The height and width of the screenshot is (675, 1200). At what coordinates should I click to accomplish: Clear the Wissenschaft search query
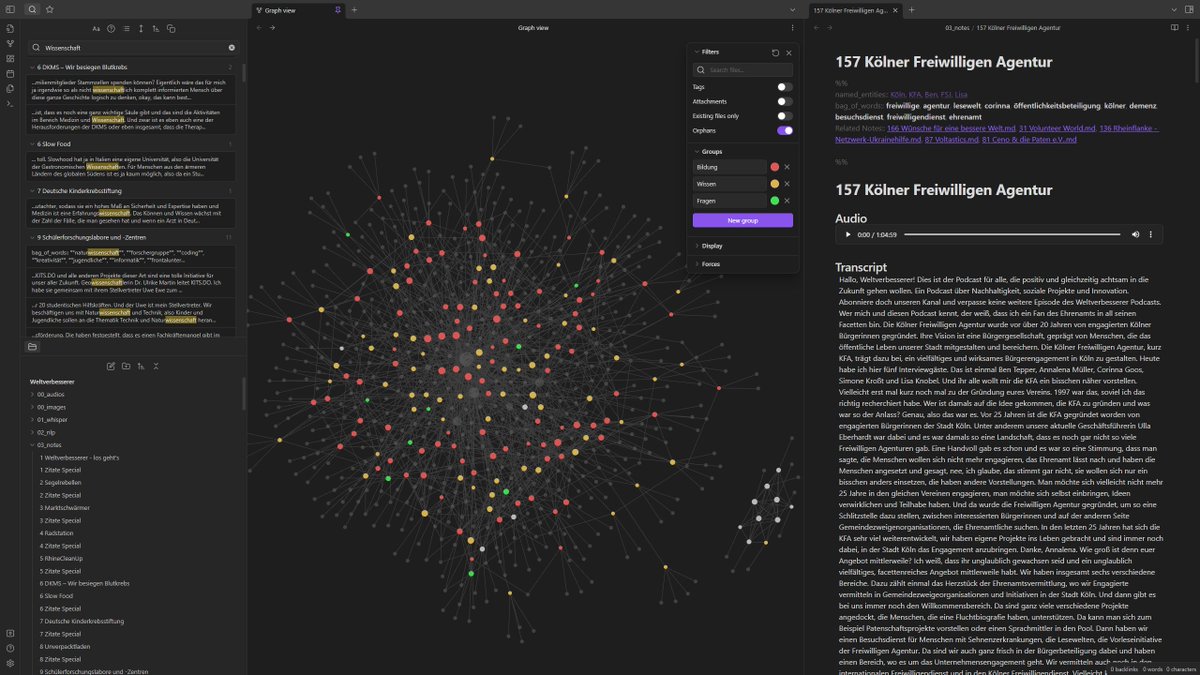click(232, 47)
